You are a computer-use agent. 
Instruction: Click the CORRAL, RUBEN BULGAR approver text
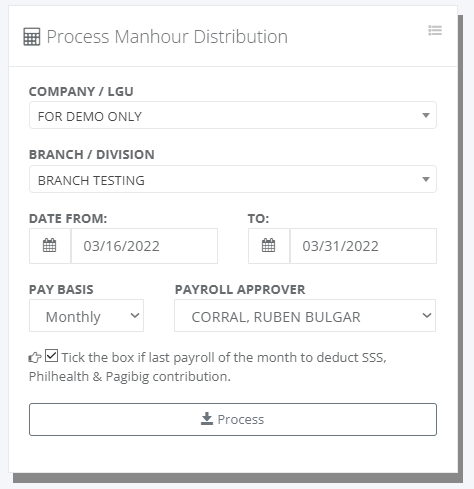pyautogui.click(x=276, y=317)
